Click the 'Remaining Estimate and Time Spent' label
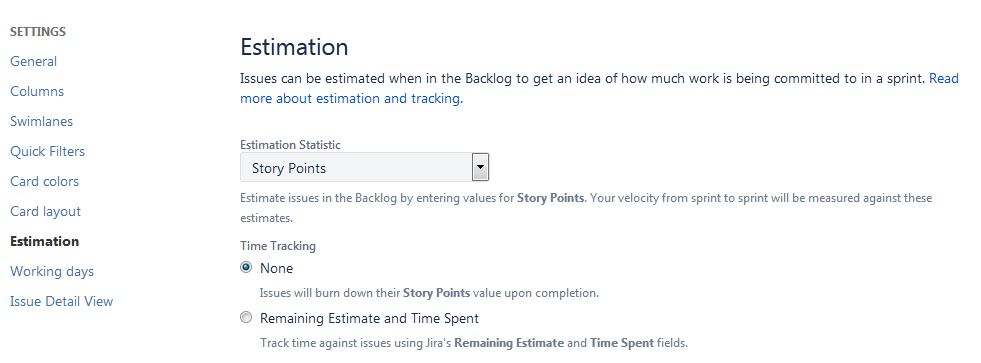The width and height of the screenshot is (981, 363). pyautogui.click(x=369, y=319)
